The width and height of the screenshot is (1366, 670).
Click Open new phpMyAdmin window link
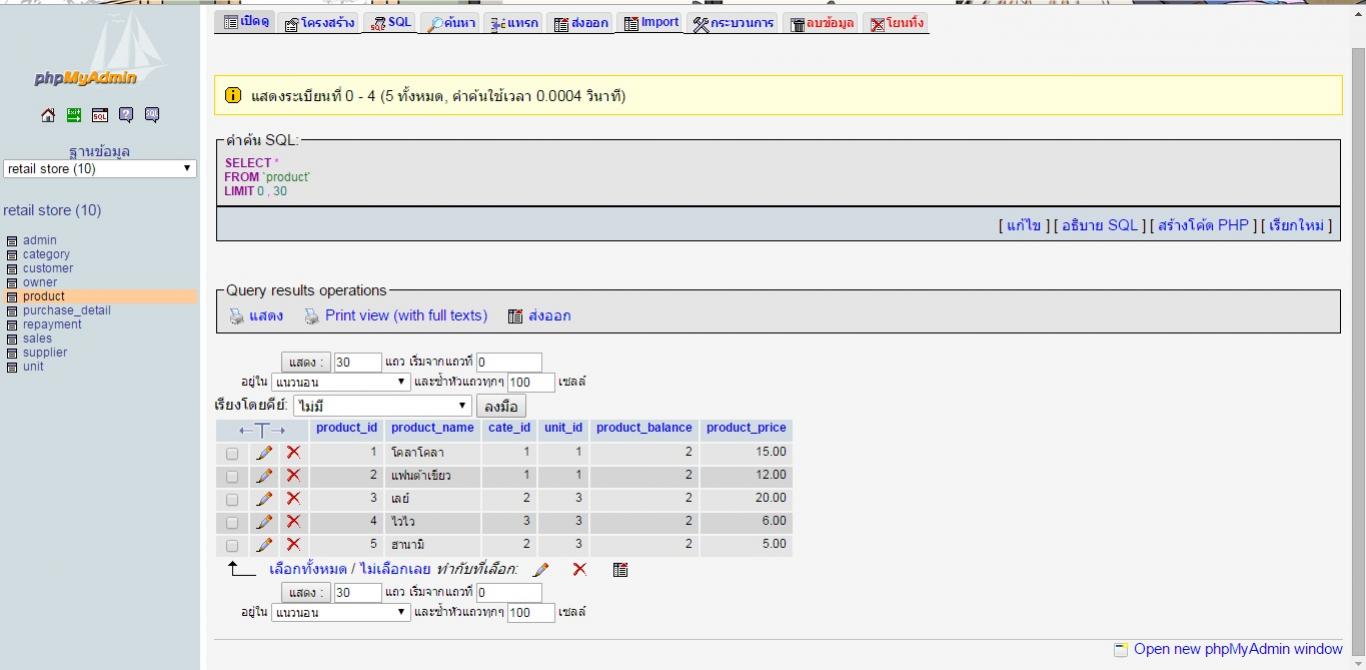click(1237, 649)
